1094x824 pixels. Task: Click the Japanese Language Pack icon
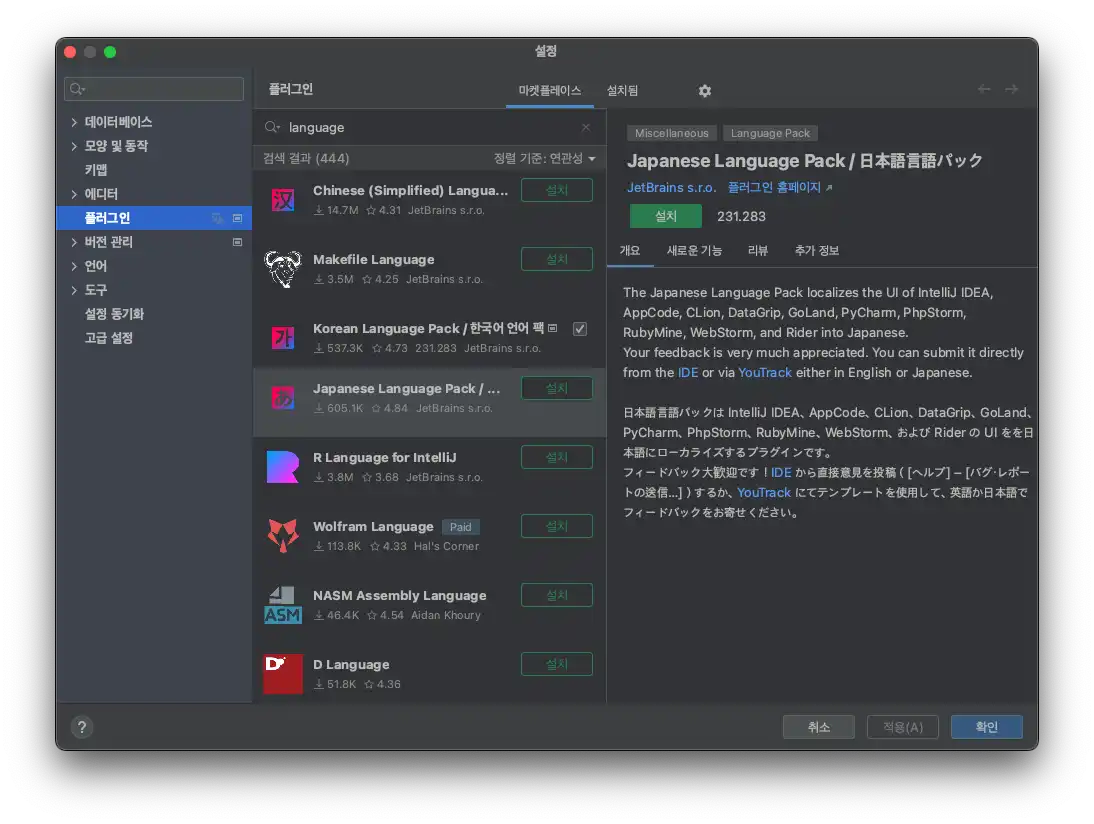[x=283, y=398]
